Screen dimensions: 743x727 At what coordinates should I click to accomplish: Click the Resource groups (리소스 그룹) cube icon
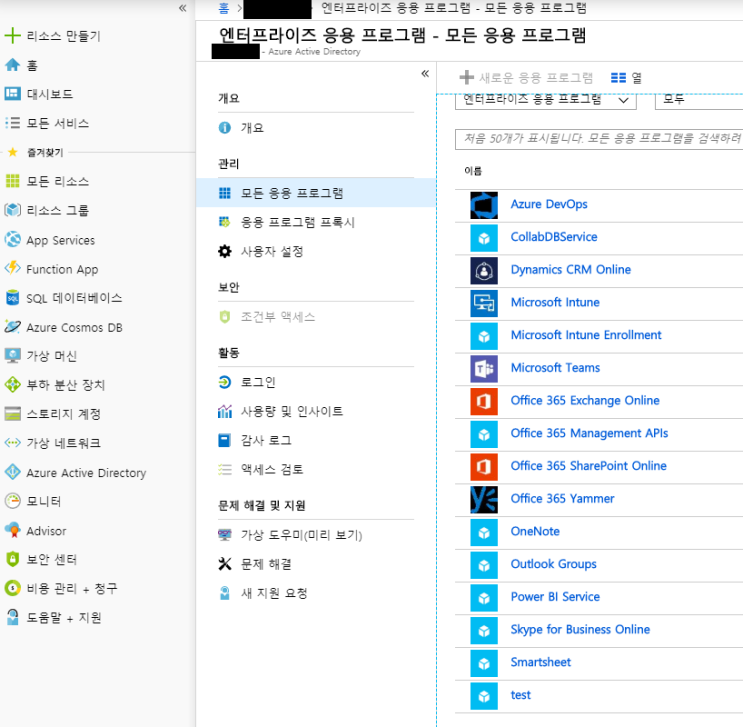12,210
